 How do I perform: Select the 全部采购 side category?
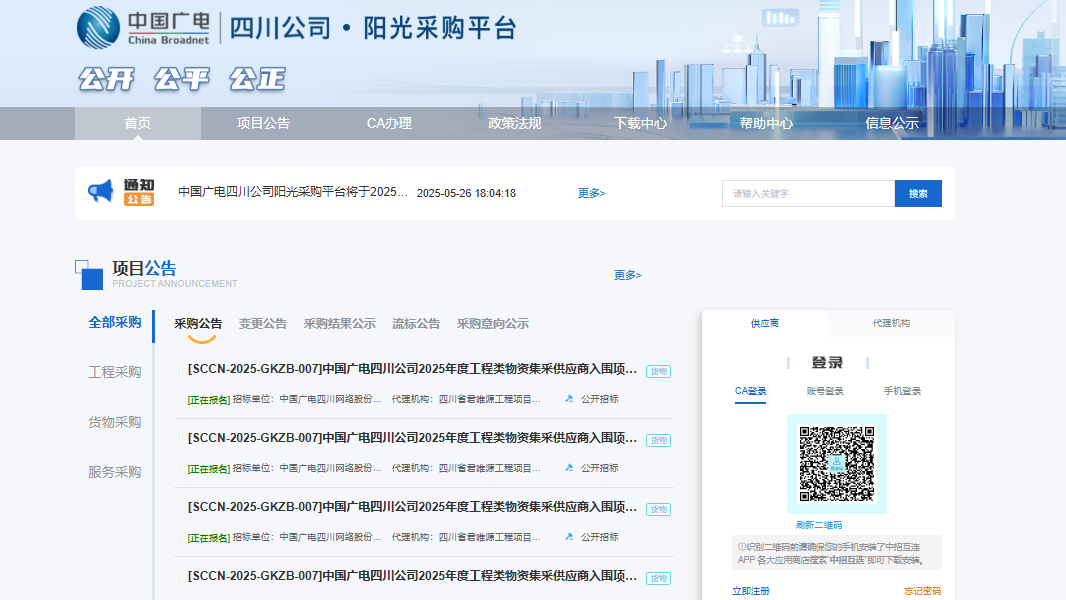pos(115,322)
